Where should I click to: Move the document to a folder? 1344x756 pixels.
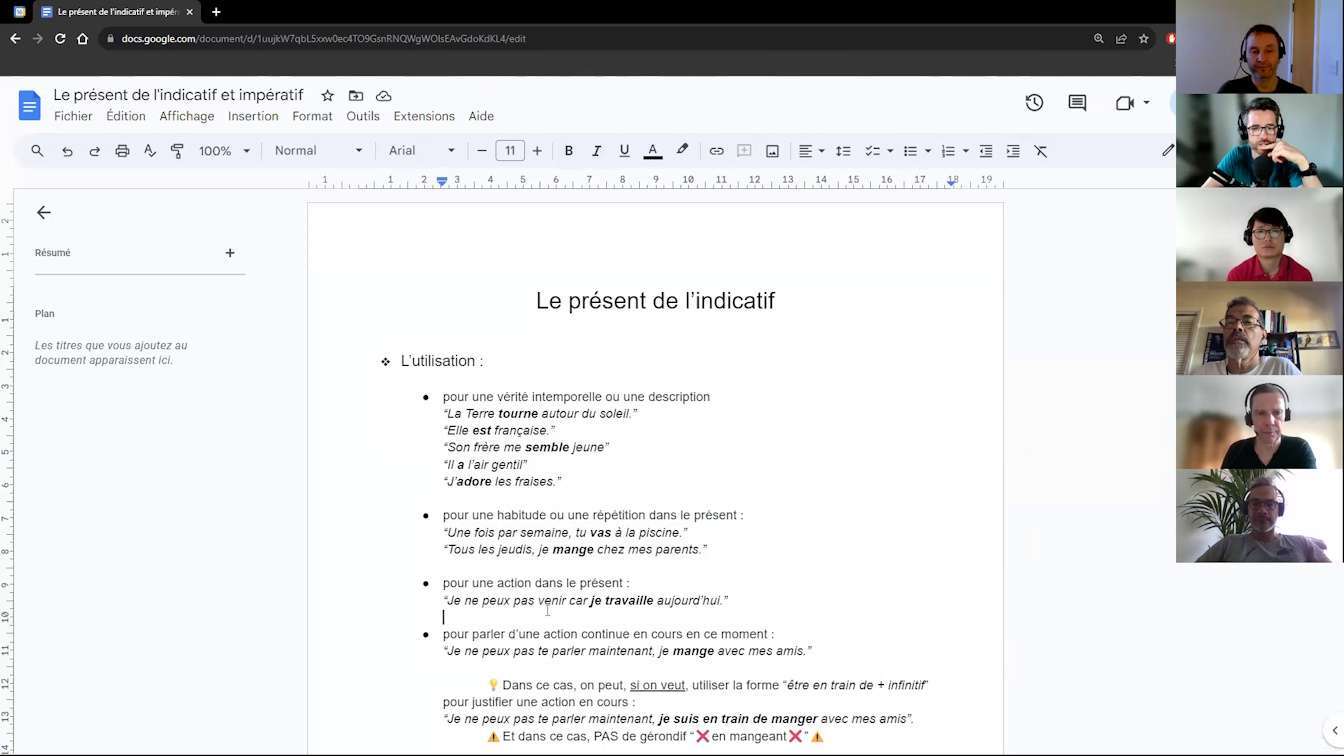coord(356,96)
